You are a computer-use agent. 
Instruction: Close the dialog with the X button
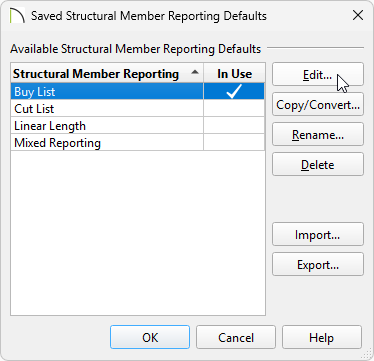pyautogui.click(x=358, y=15)
